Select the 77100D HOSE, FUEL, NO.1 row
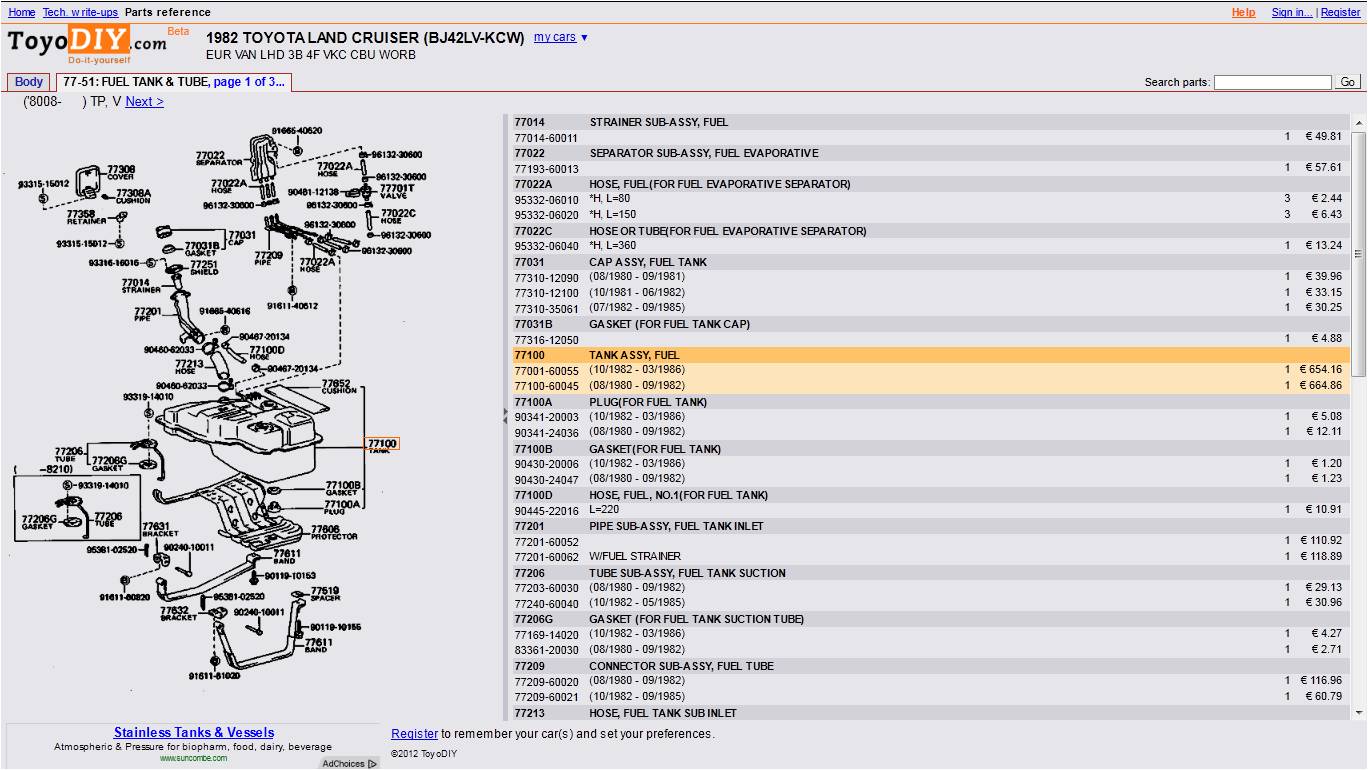1368x770 pixels. pos(931,495)
